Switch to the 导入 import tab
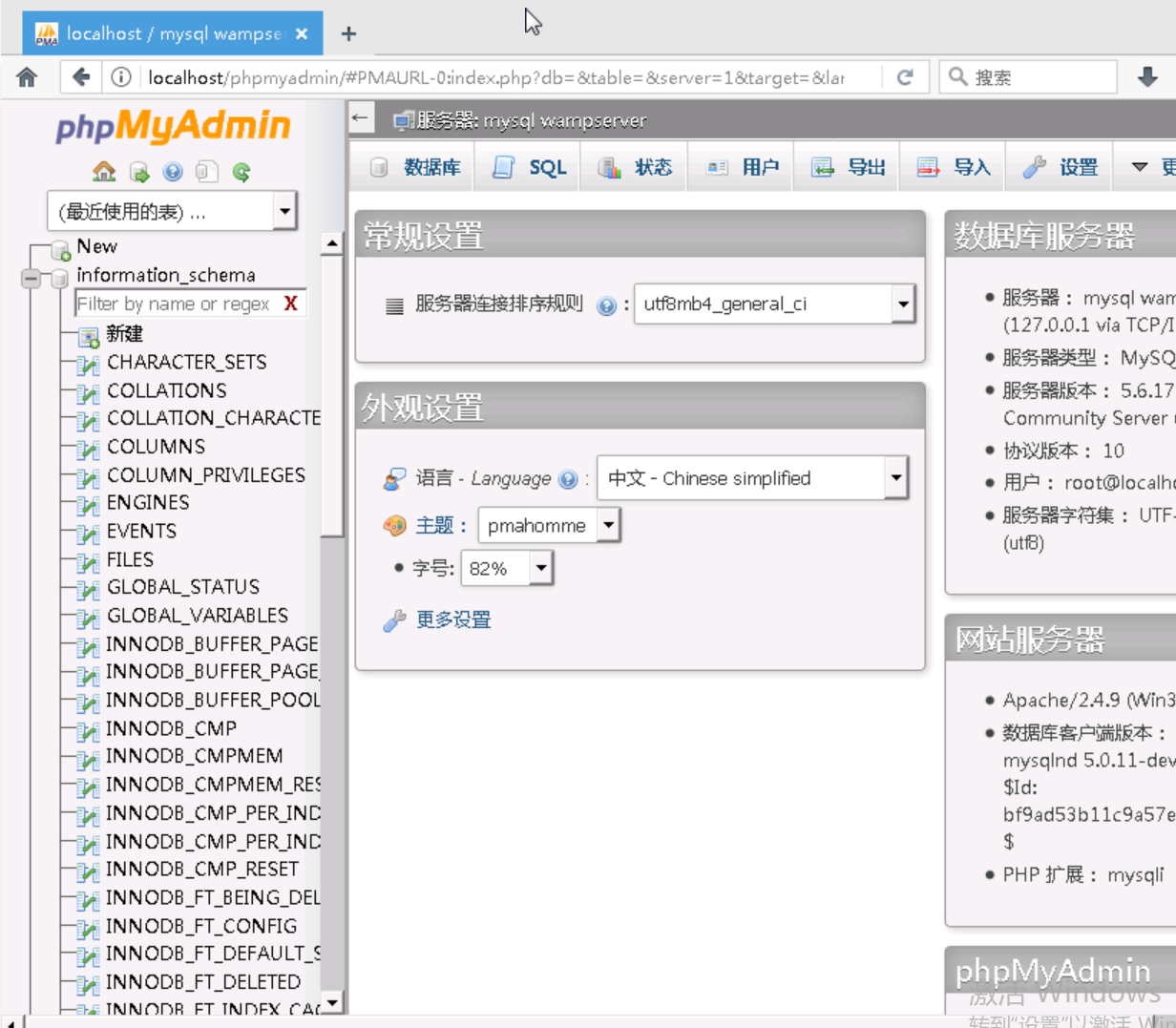The width and height of the screenshot is (1176, 1028). coord(954,167)
